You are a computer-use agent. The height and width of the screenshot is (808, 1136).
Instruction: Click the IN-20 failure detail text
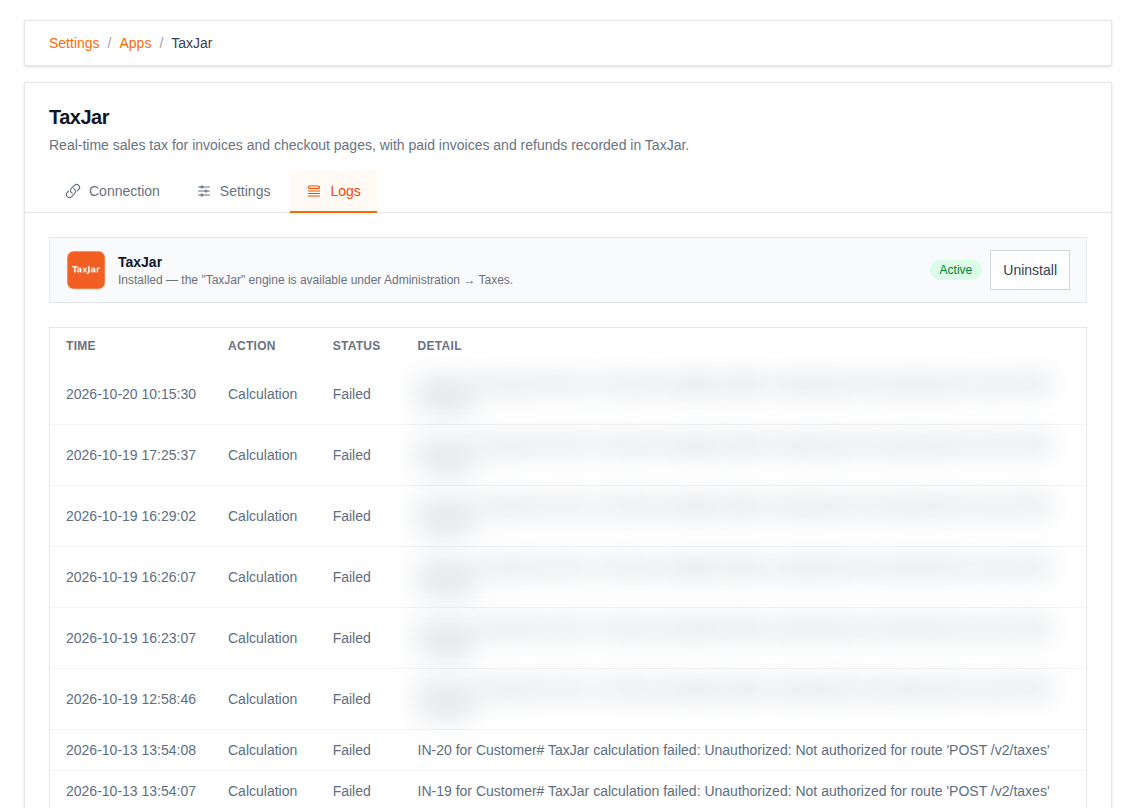(x=733, y=750)
